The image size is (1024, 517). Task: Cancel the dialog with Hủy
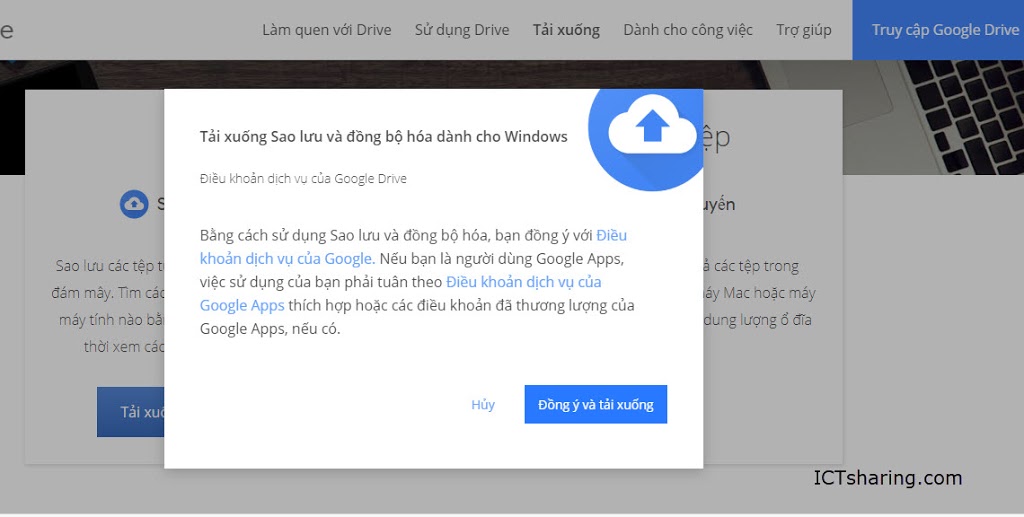(483, 405)
